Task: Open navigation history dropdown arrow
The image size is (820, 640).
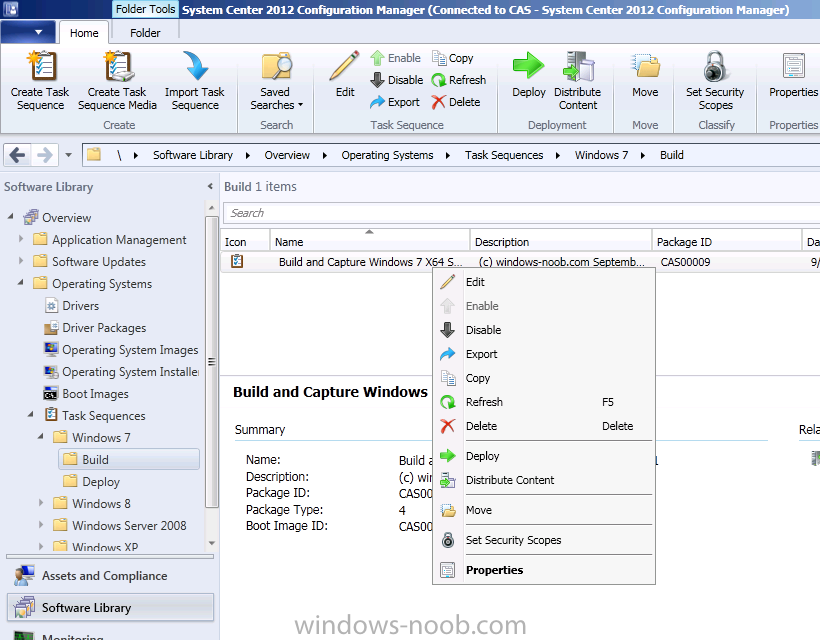Action: click(69, 155)
